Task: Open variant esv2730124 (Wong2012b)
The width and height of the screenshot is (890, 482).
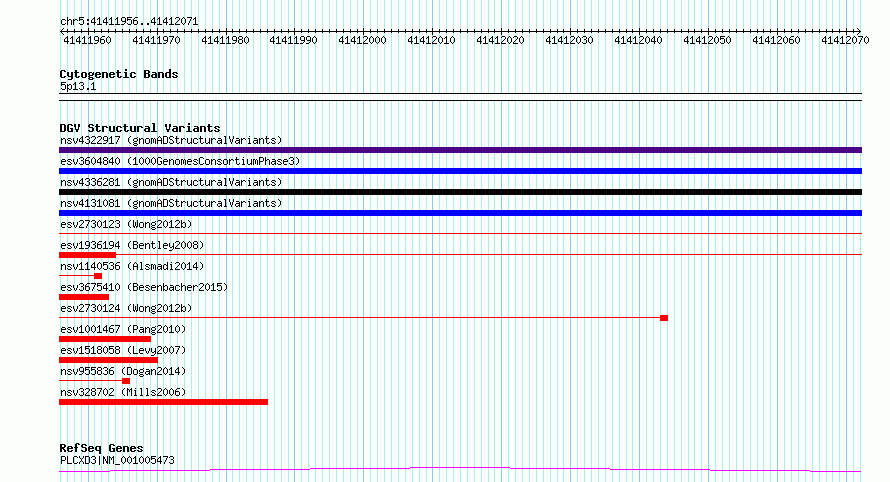Action: pos(126,308)
